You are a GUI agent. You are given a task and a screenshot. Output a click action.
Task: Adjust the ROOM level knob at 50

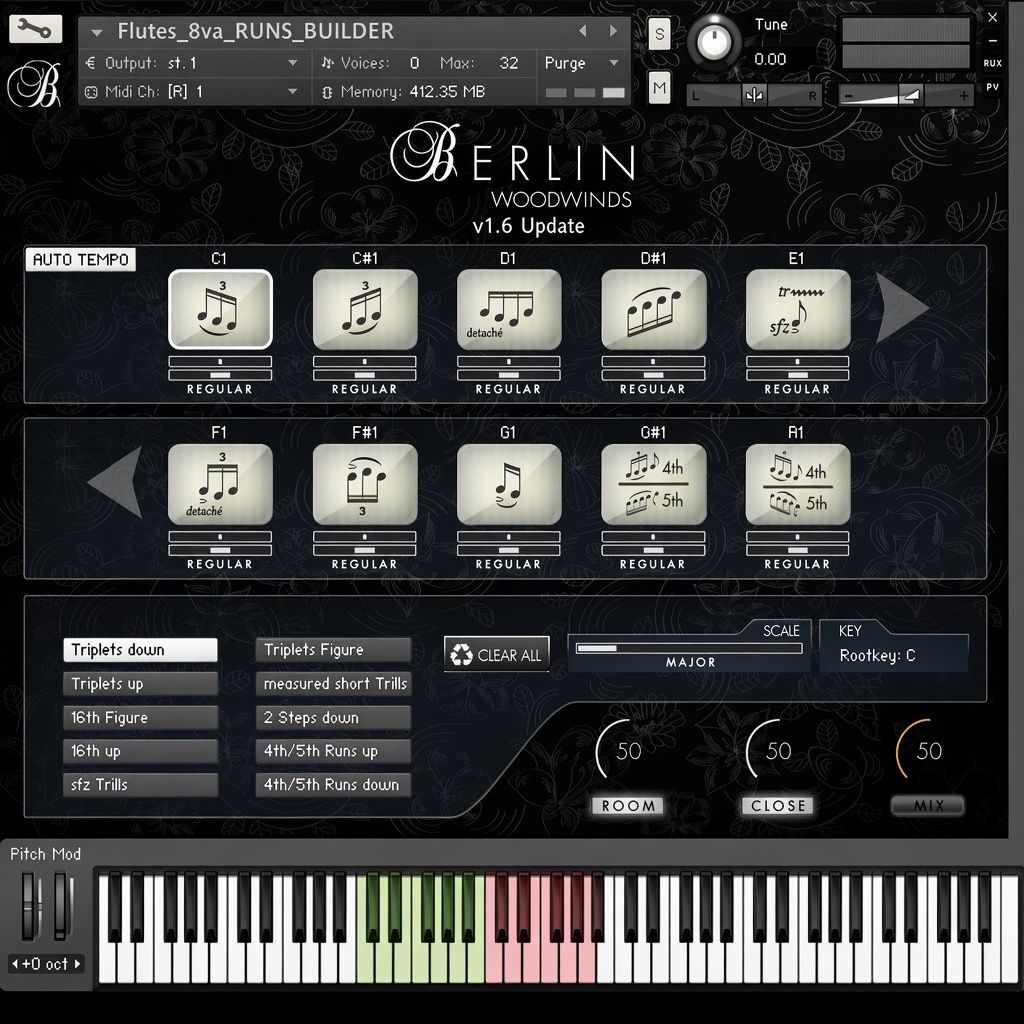(628, 750)
